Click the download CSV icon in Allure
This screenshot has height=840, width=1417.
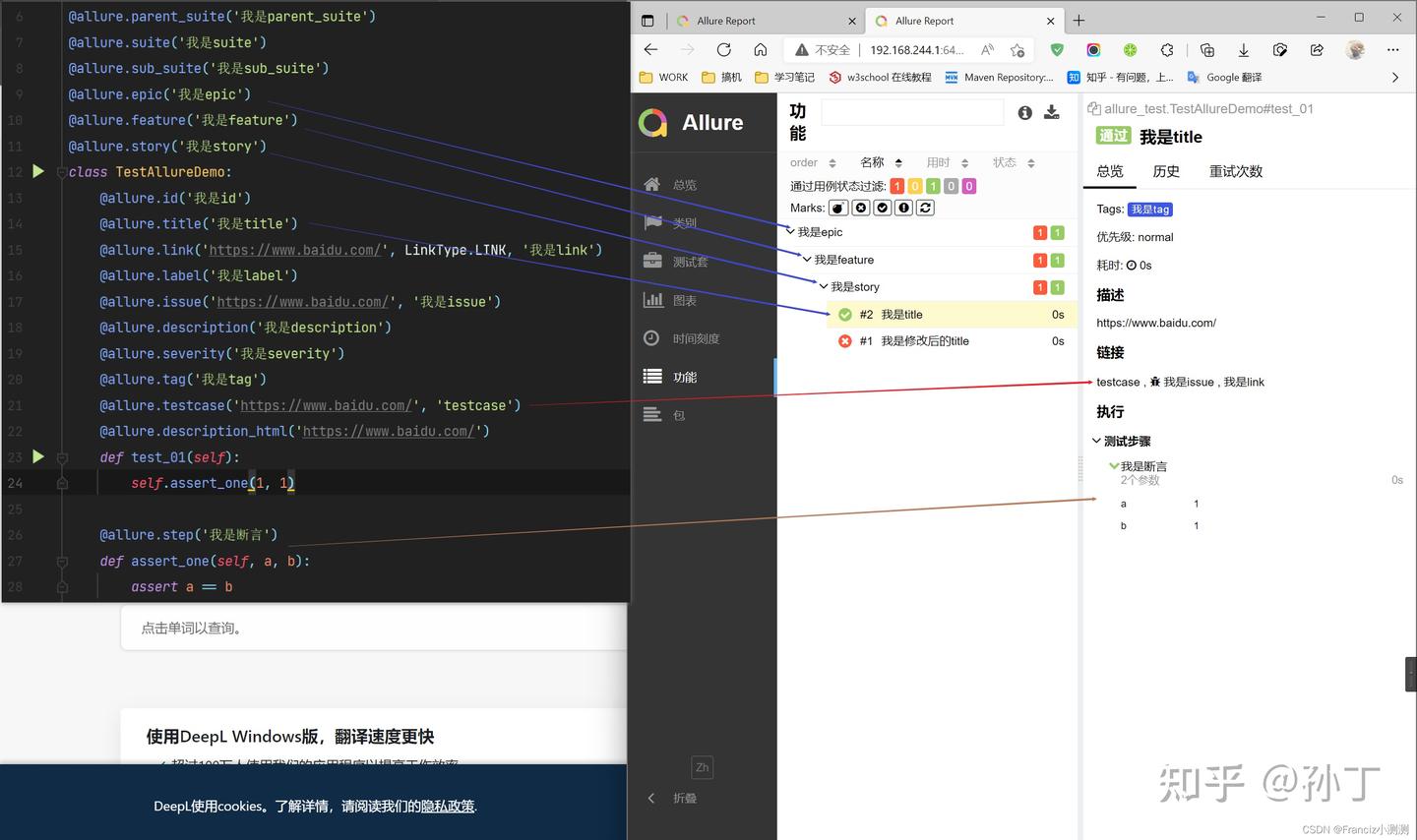[1052, 113]
